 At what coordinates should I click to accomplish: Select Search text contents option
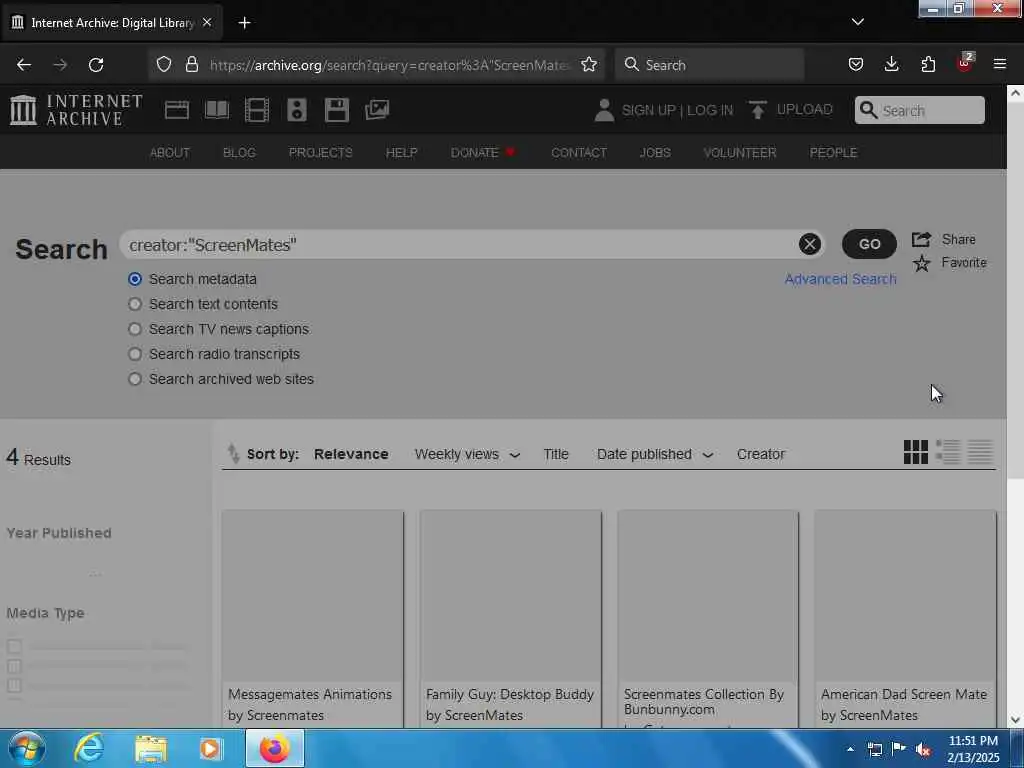[x=135, y=304]
